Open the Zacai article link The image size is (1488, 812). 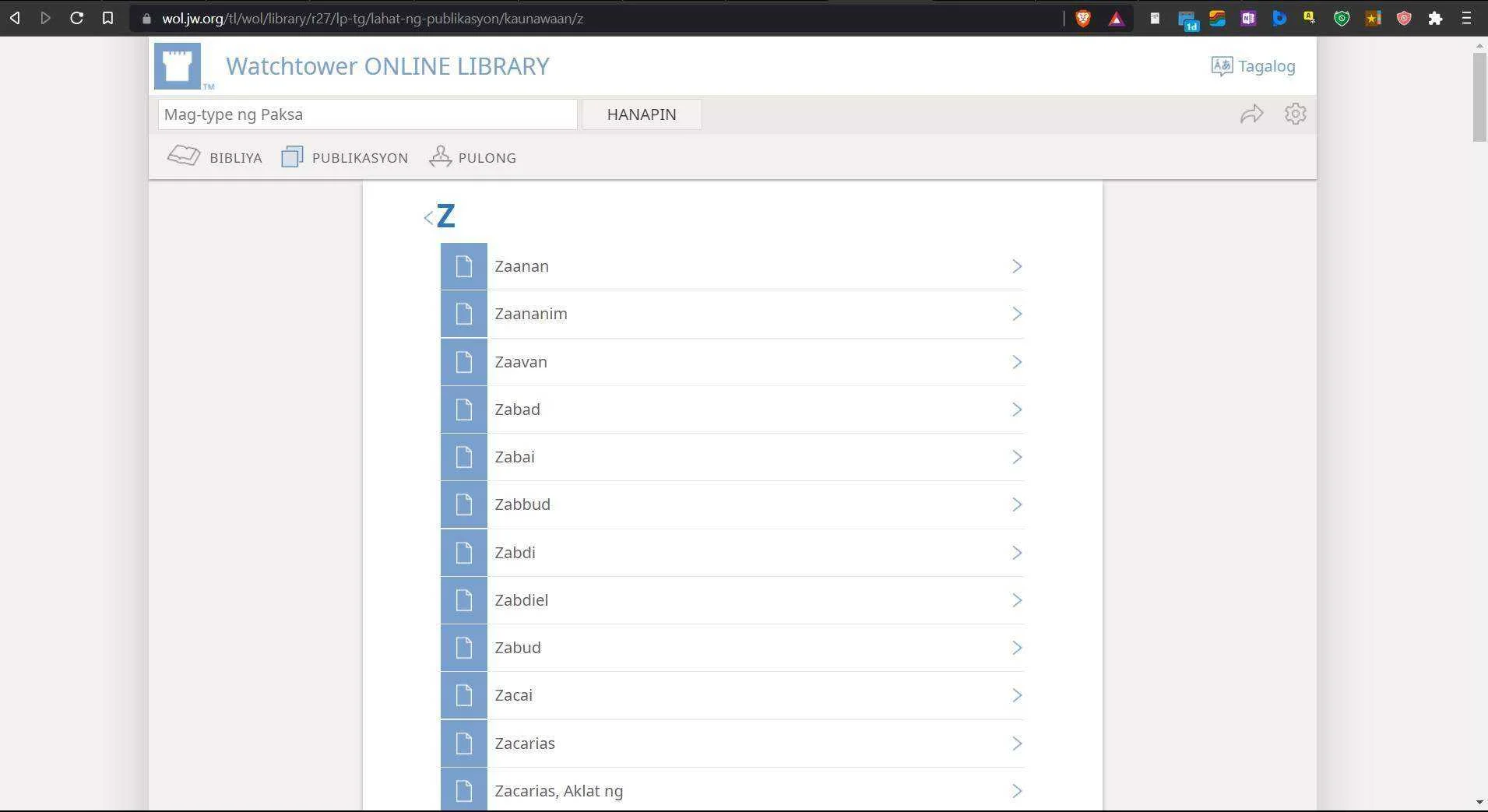(514, 695)
